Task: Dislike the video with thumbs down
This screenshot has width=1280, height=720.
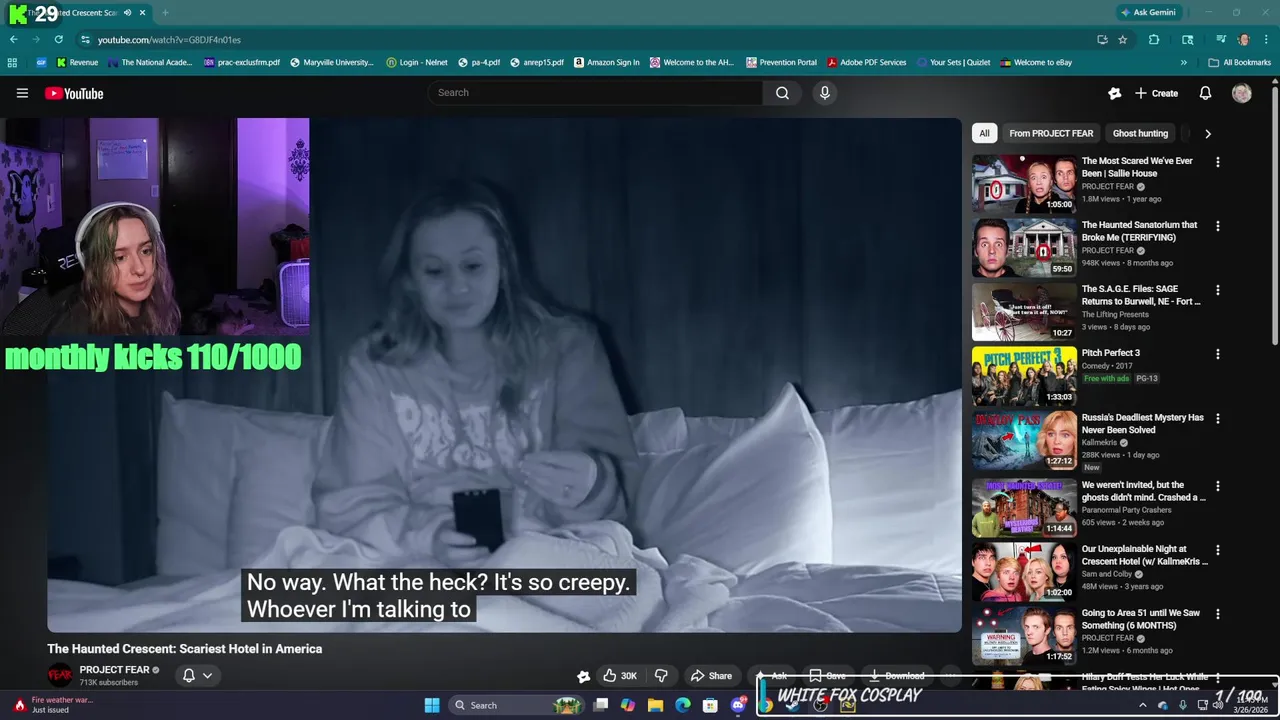Action: click(x=661, y=676)
